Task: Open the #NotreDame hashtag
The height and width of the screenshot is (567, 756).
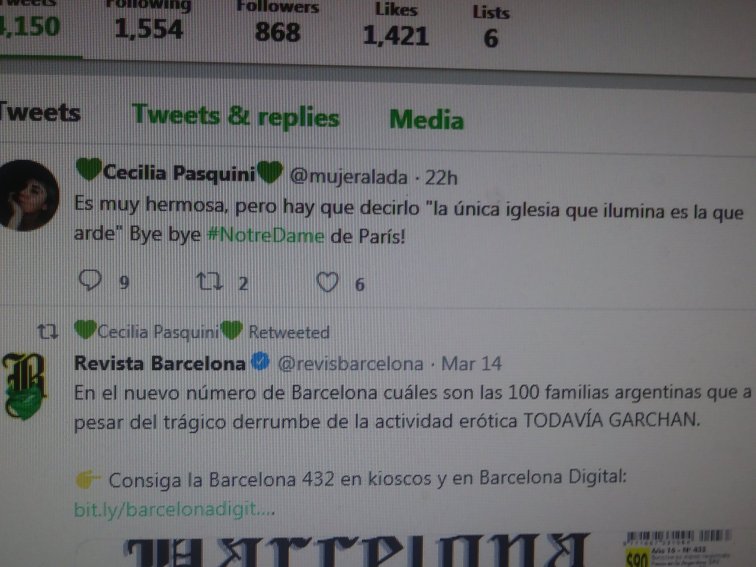Action: (266, 235)
